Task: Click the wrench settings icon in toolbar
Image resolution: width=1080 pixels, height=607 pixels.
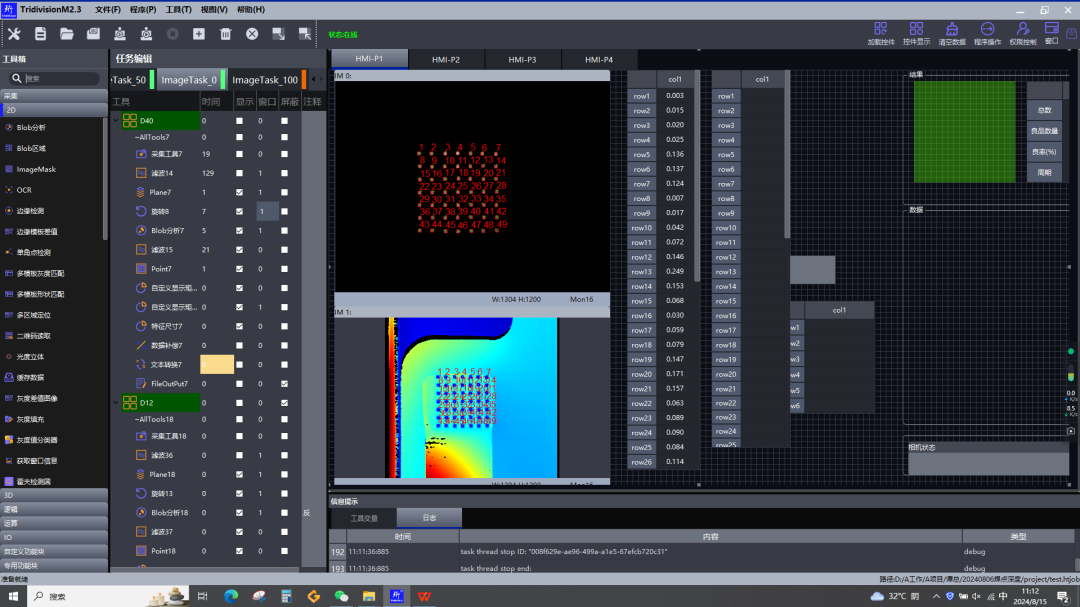Action: point(14,34)
